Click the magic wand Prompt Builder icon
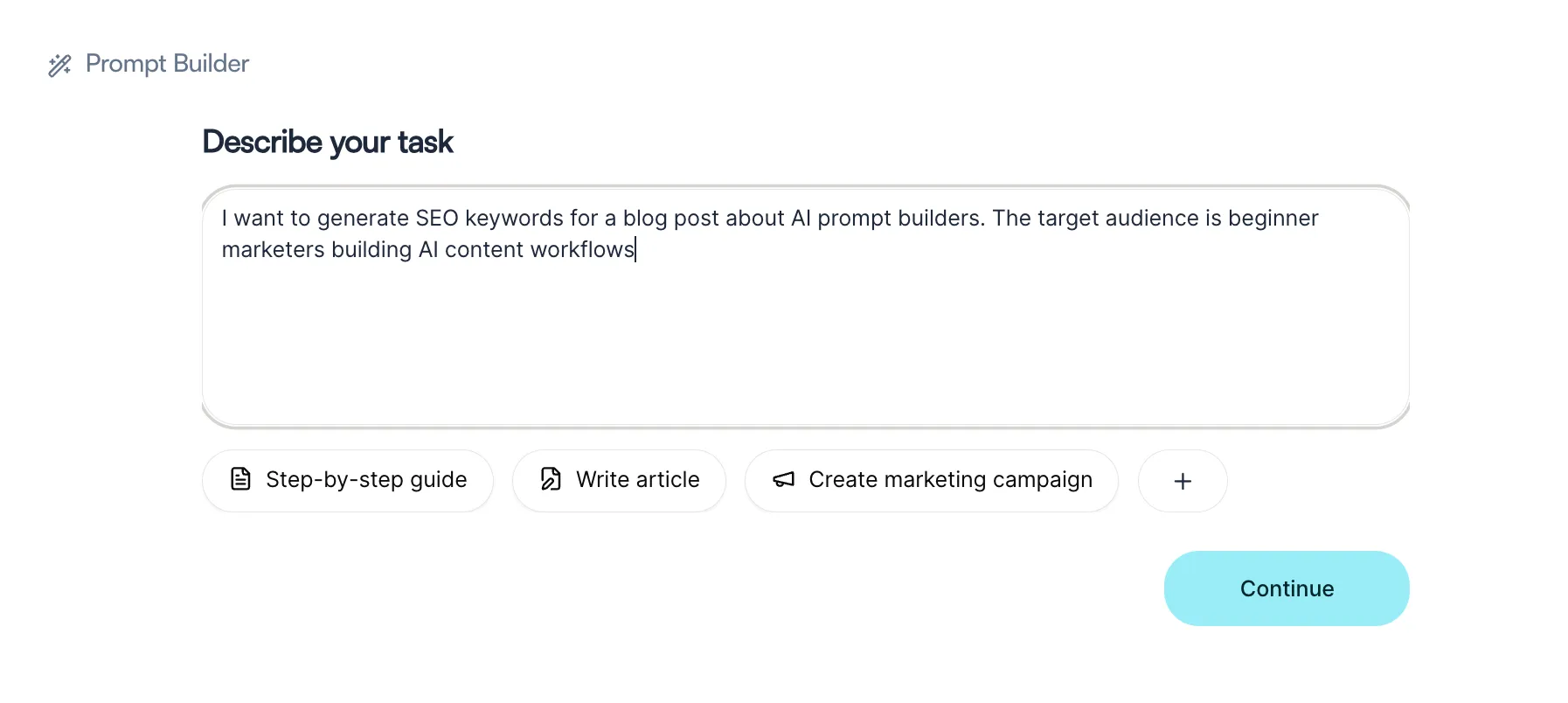Viewport: 1568px width, 703px height. click(x=59, y=65)
